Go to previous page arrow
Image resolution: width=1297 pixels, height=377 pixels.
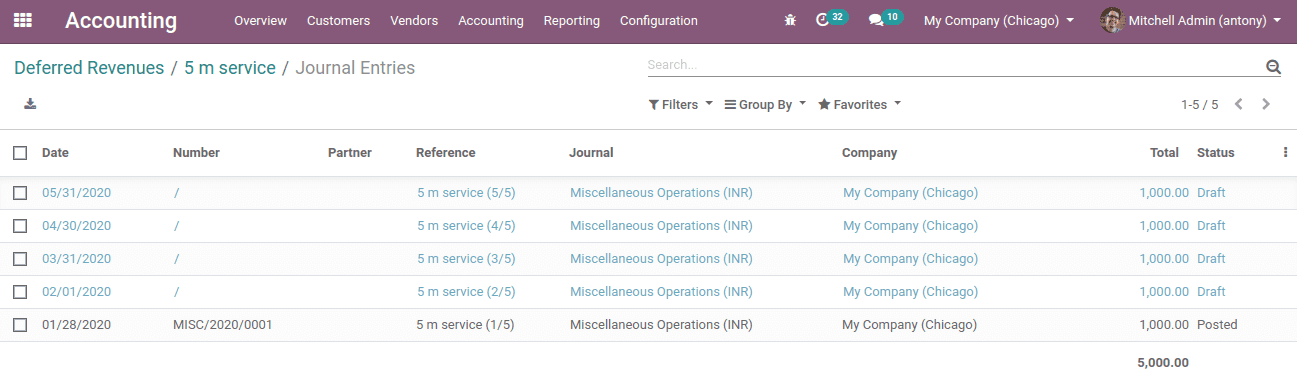point(1239,104)
